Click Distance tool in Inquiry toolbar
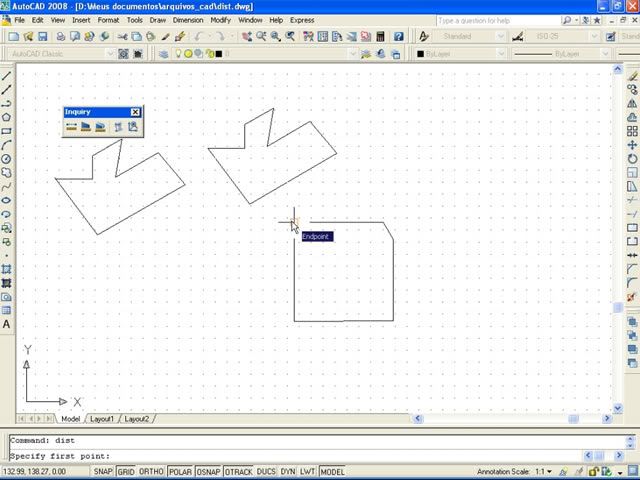 point(71,127)
